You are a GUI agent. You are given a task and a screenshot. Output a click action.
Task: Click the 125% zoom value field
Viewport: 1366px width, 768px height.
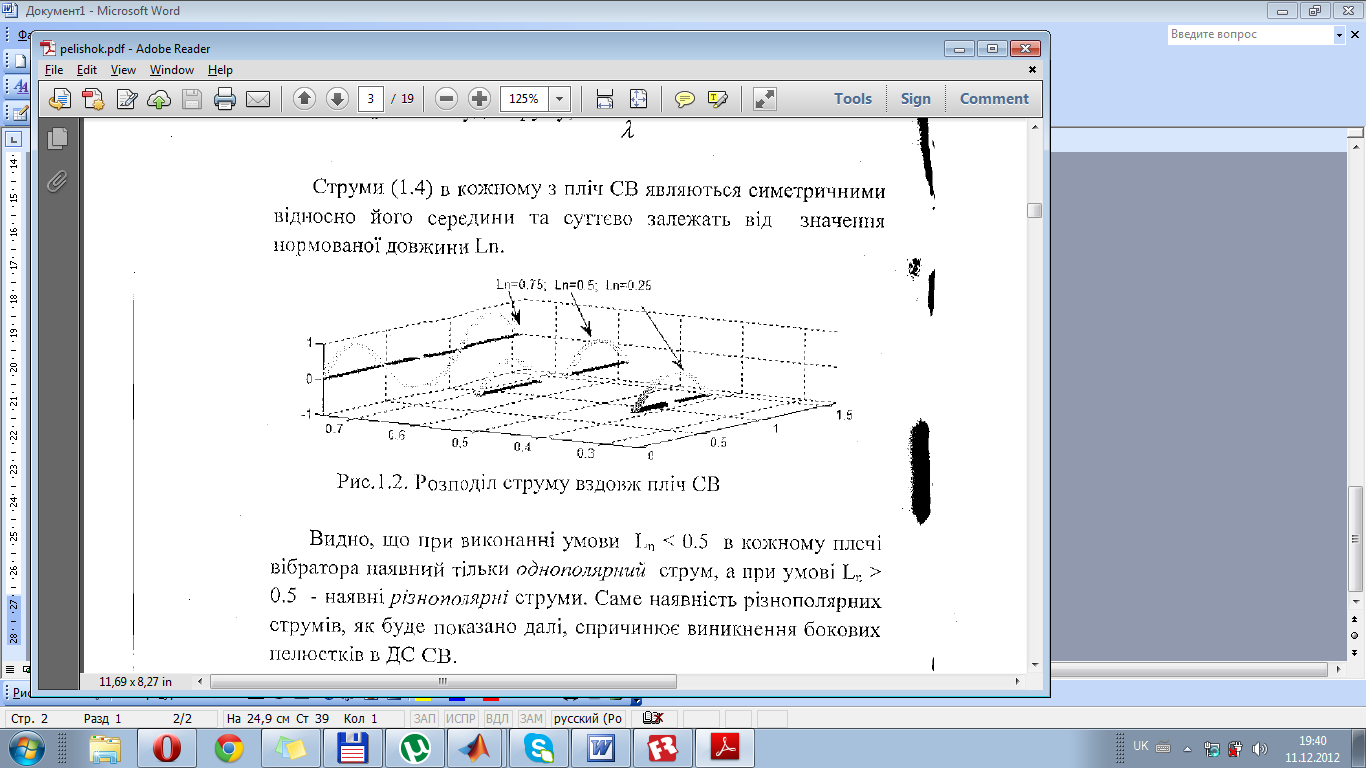pyautogui.click(x=525, y=99)
